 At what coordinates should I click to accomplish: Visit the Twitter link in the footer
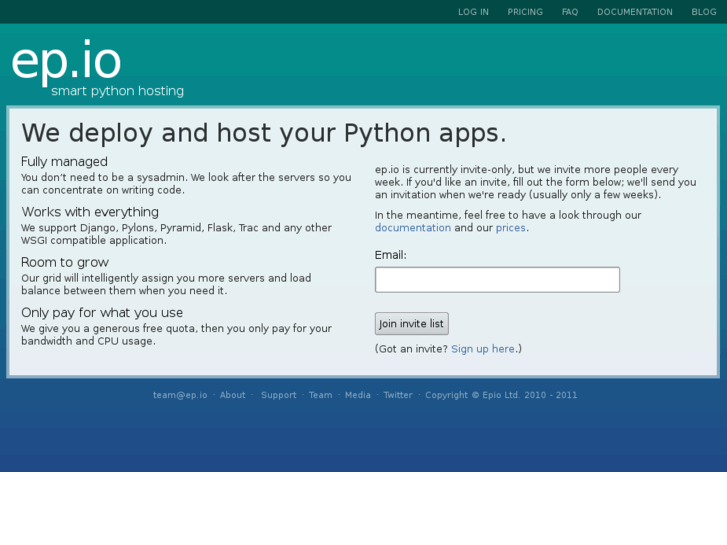pyautogui.click(x=398, y=395)
